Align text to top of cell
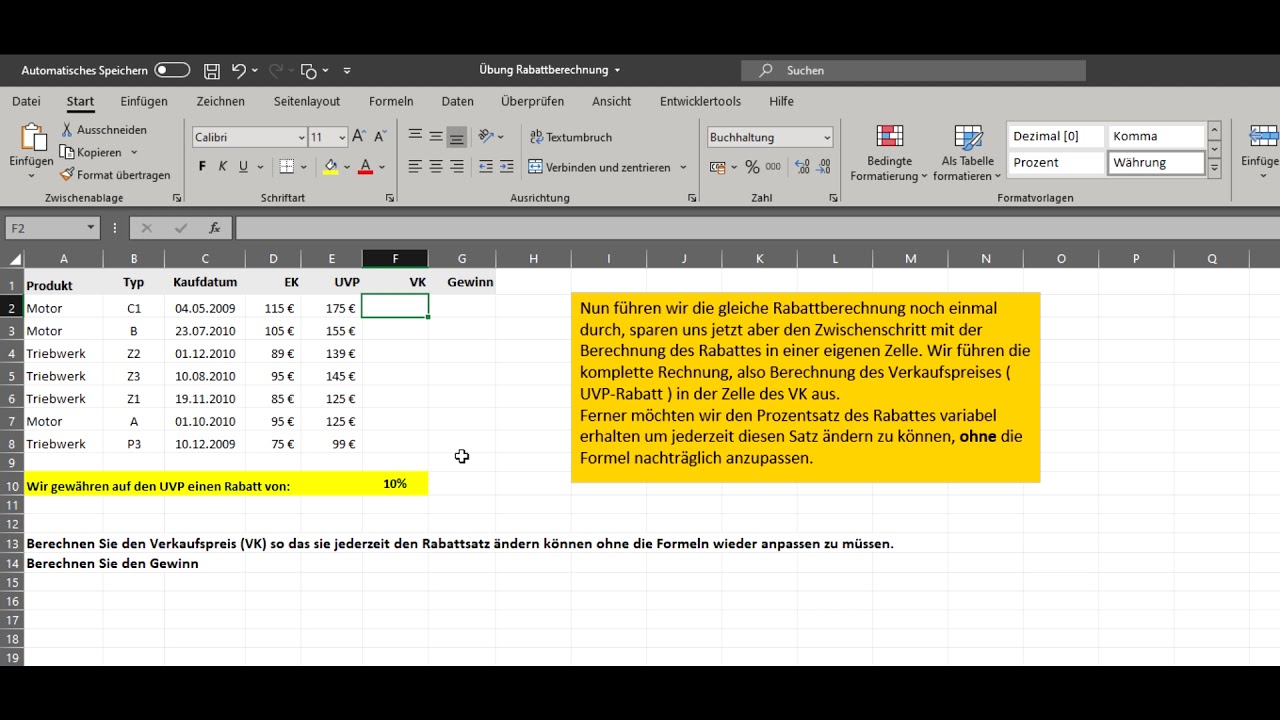The image size is (1280, 720). pyautogui.click(x=415, y=136)
